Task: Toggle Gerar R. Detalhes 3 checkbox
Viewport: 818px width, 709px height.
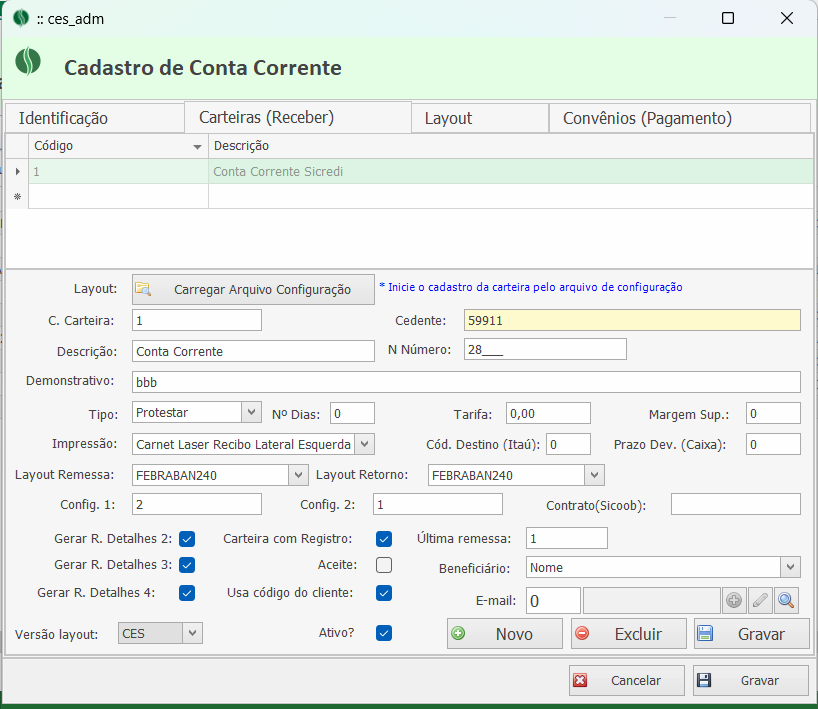Action: [x=187, y=565]
